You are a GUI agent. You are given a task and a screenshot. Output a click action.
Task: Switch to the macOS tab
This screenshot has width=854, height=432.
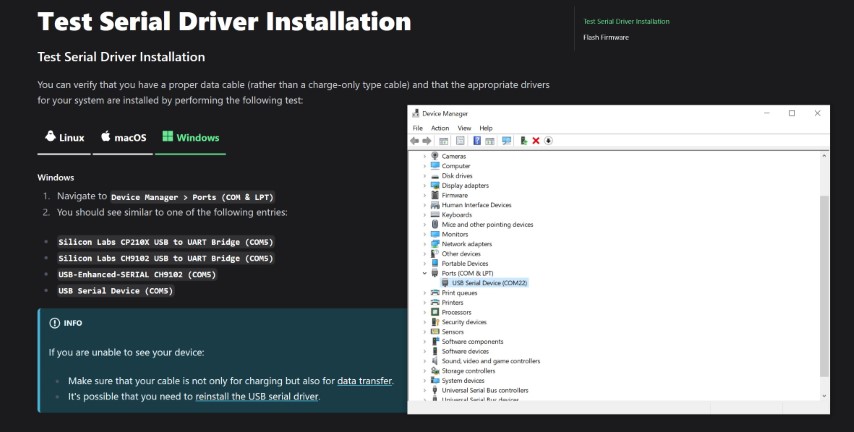(x=123, y=137)
